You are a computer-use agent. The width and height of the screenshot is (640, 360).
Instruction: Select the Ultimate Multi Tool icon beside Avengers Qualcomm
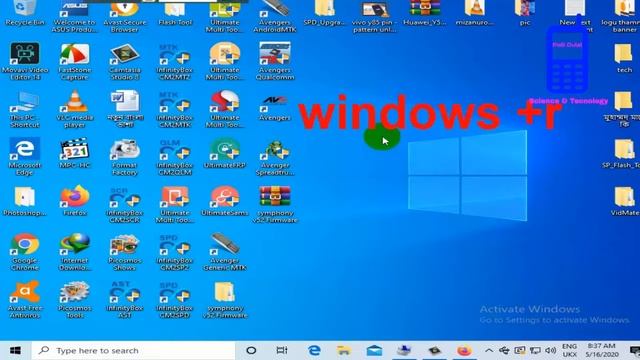pos(224,60)
